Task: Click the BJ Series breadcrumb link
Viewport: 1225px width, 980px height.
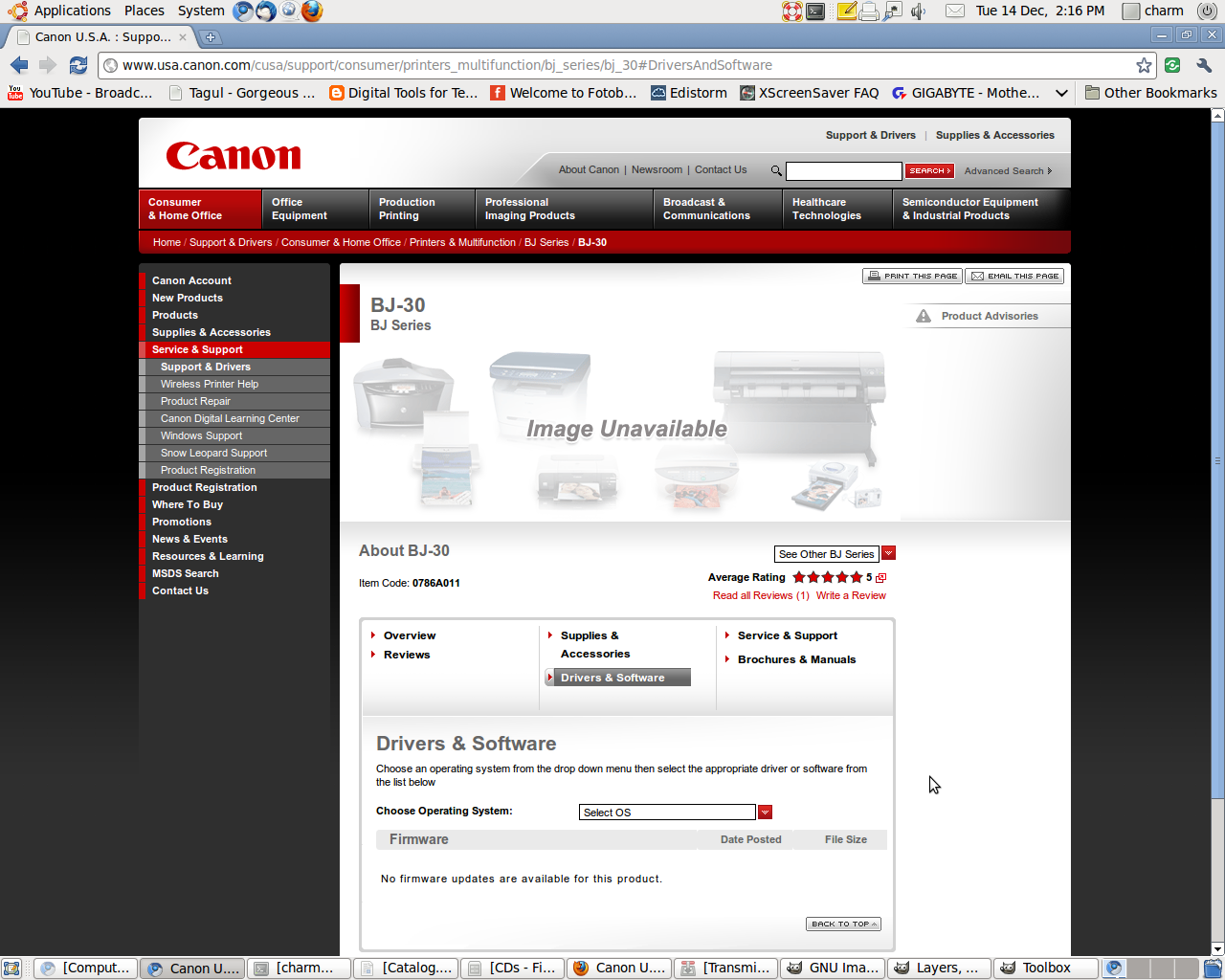Action: [x=546, y=242]
